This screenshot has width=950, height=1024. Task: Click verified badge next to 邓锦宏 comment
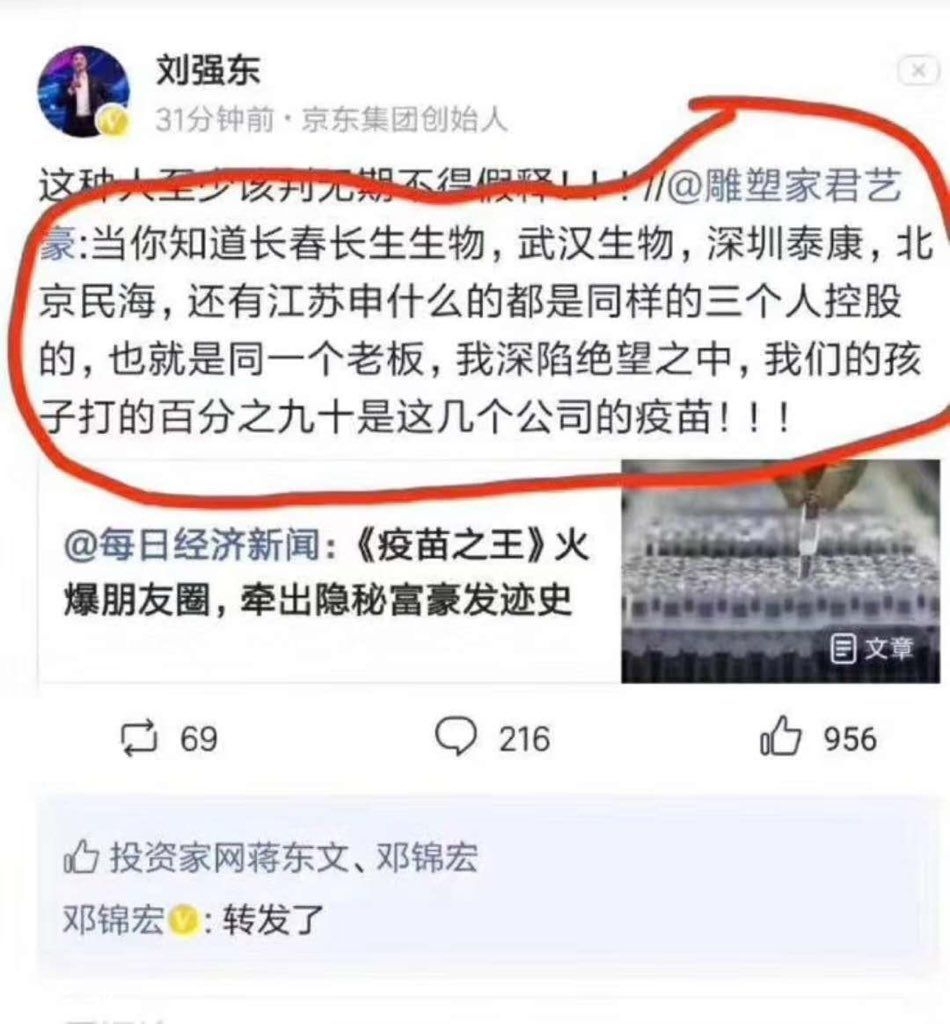(184, 920)
